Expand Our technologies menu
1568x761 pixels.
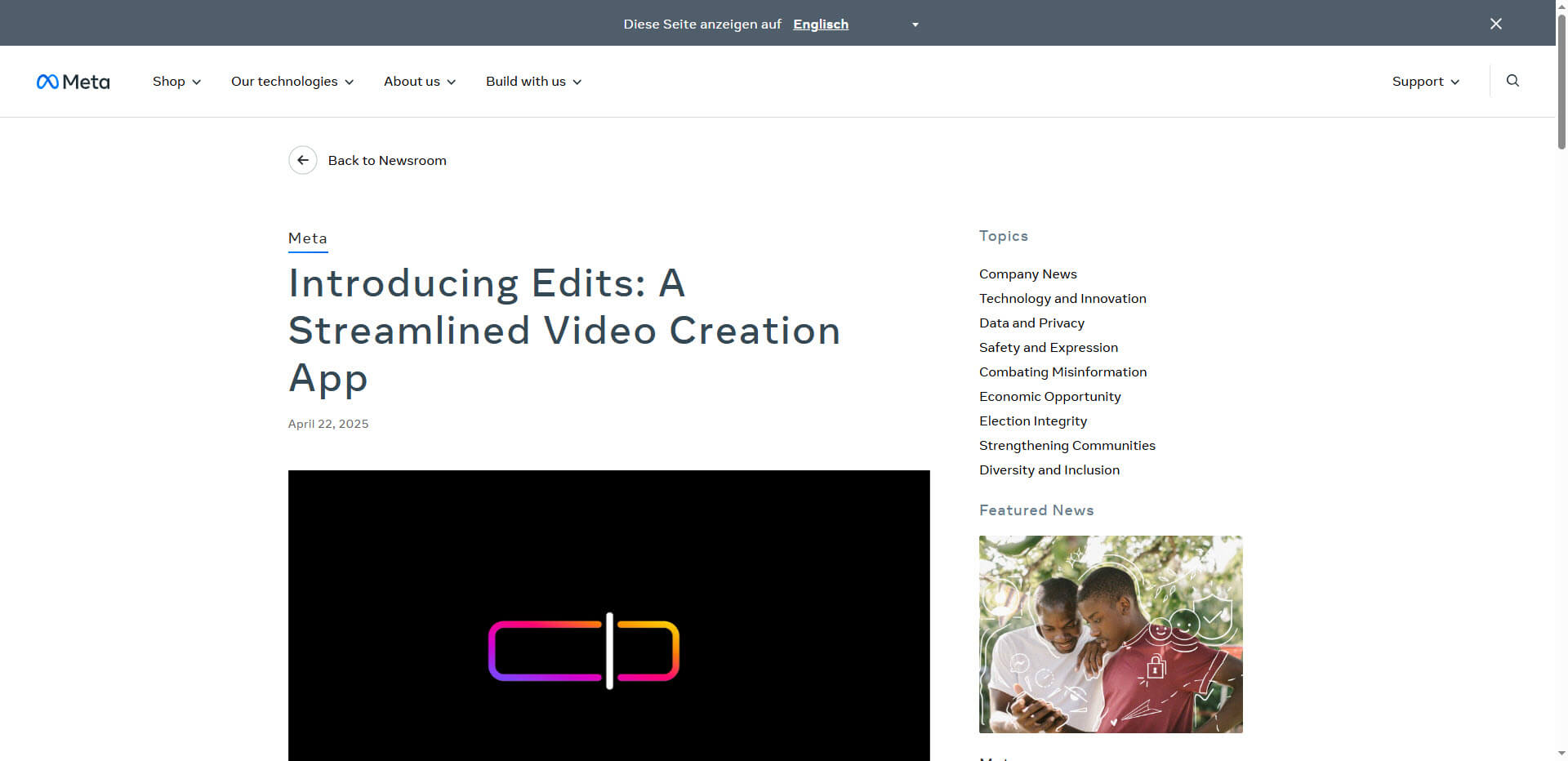click(x=292, y=82)
